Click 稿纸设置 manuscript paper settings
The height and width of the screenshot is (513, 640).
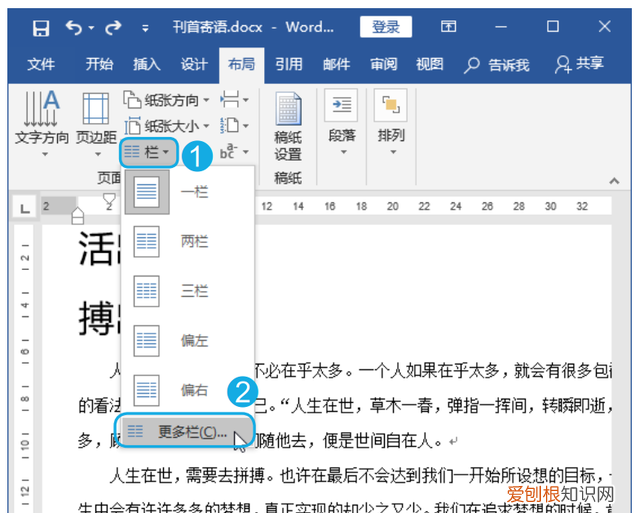288,127
